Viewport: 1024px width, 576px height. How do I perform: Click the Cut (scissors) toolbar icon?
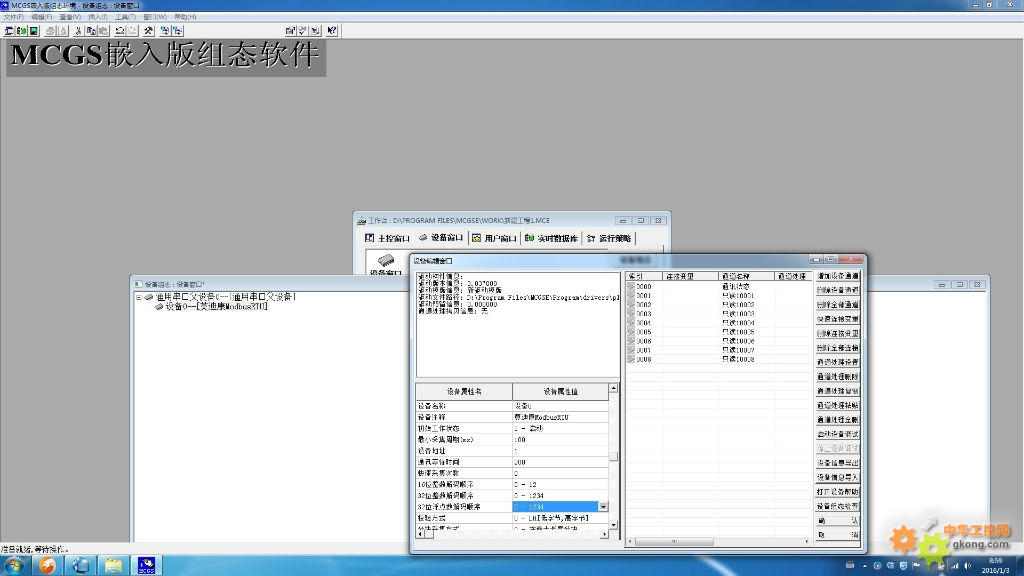coord(78,31)
